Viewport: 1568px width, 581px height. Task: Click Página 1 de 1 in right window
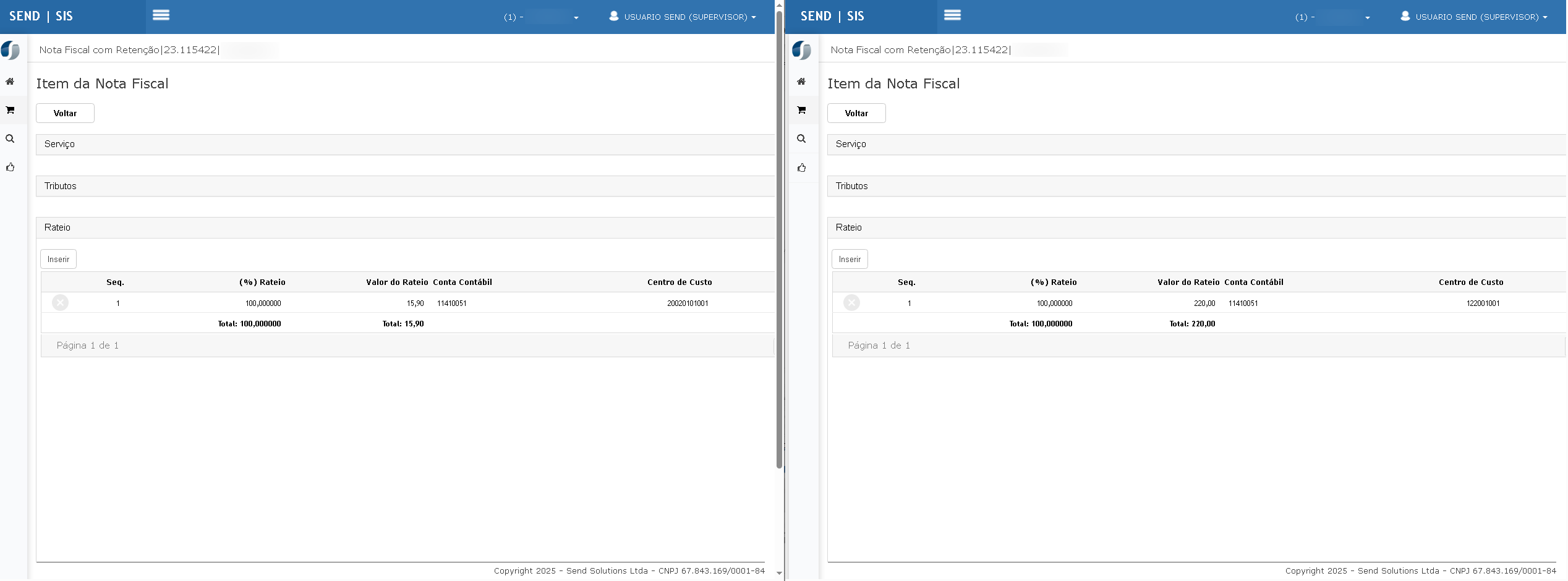879,346
